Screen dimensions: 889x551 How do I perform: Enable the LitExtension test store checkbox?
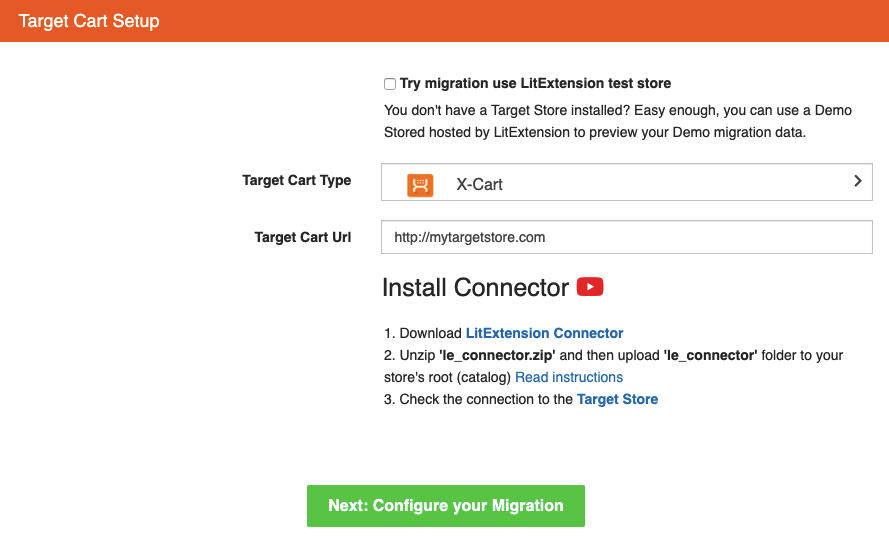[x=390, y=84]
